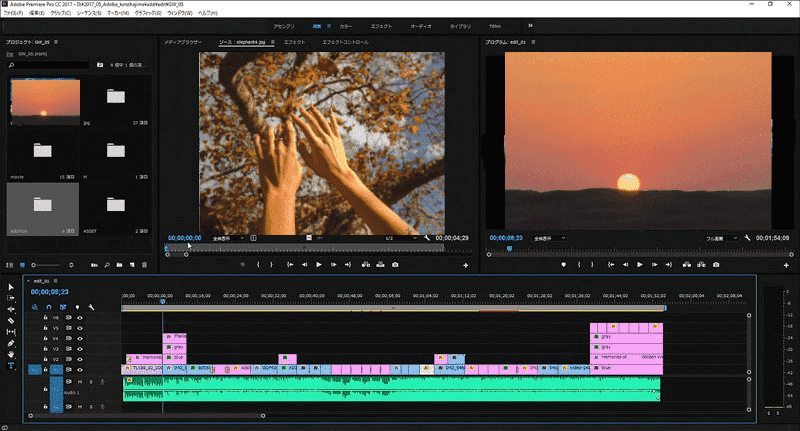Click Export Frame camera in Program monitor

point(715,265)
